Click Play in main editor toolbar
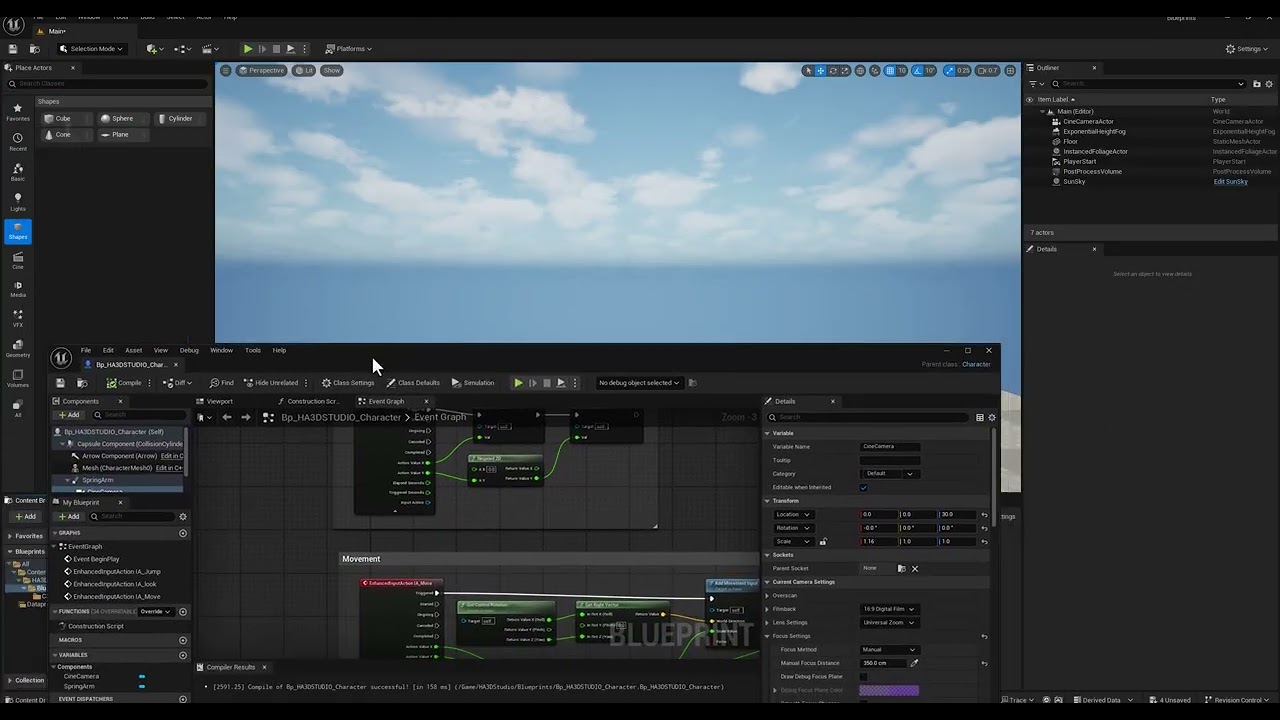Screen dimensions: 1280x720 click(x=248, y=49)
